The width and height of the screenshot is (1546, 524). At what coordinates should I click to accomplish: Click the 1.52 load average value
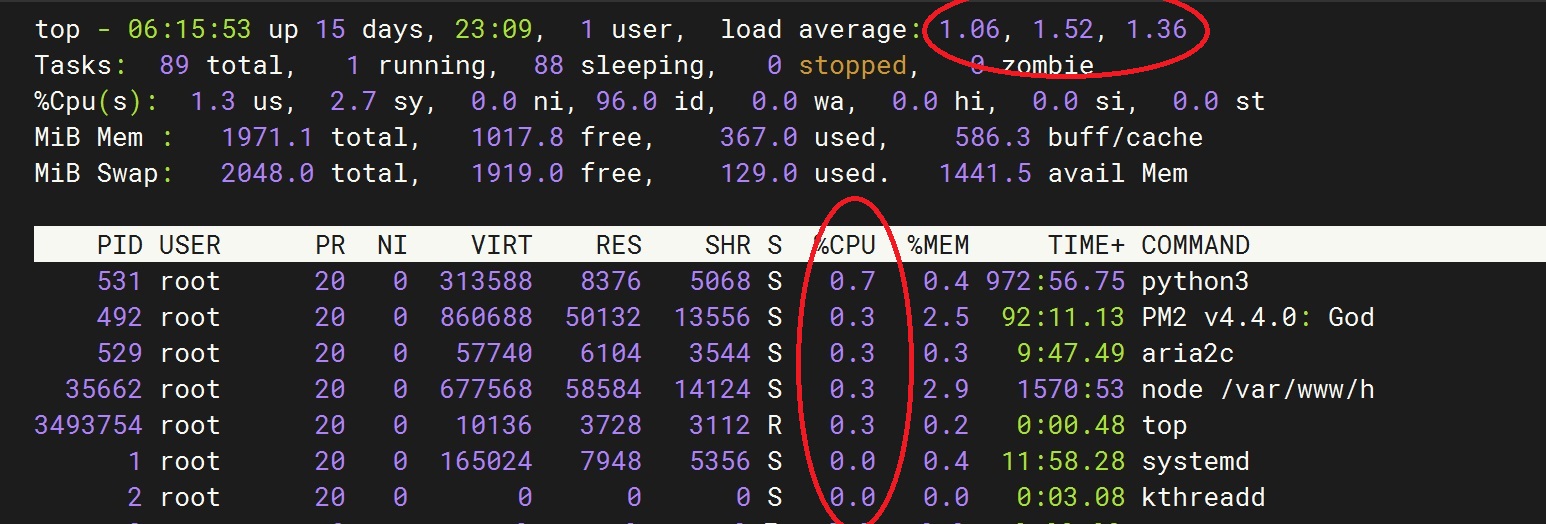pos(1063,29)
